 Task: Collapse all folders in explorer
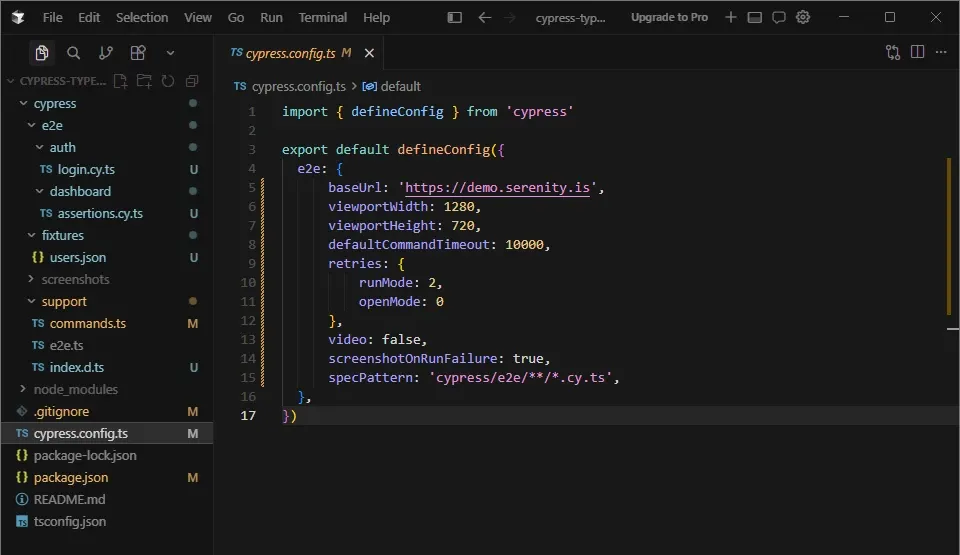[x=192, y=81]
